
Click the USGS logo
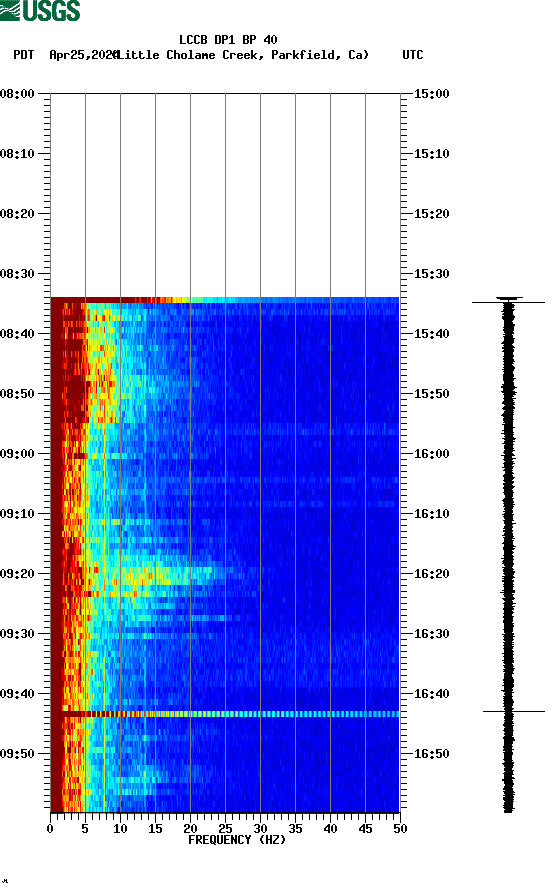40,10
